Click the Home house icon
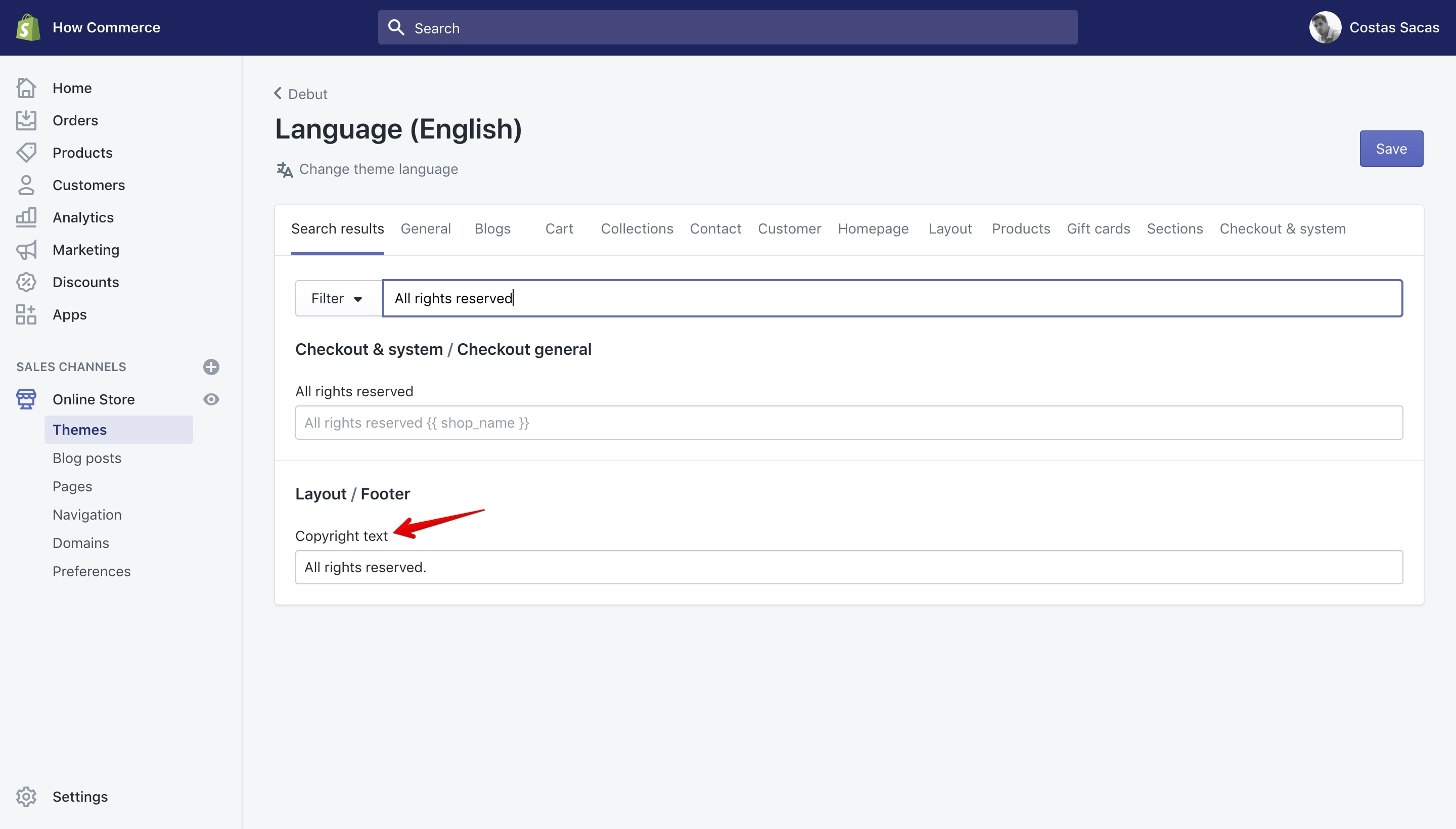The height and width of the screenshot is (829, 1456). [x=26, y=87]
